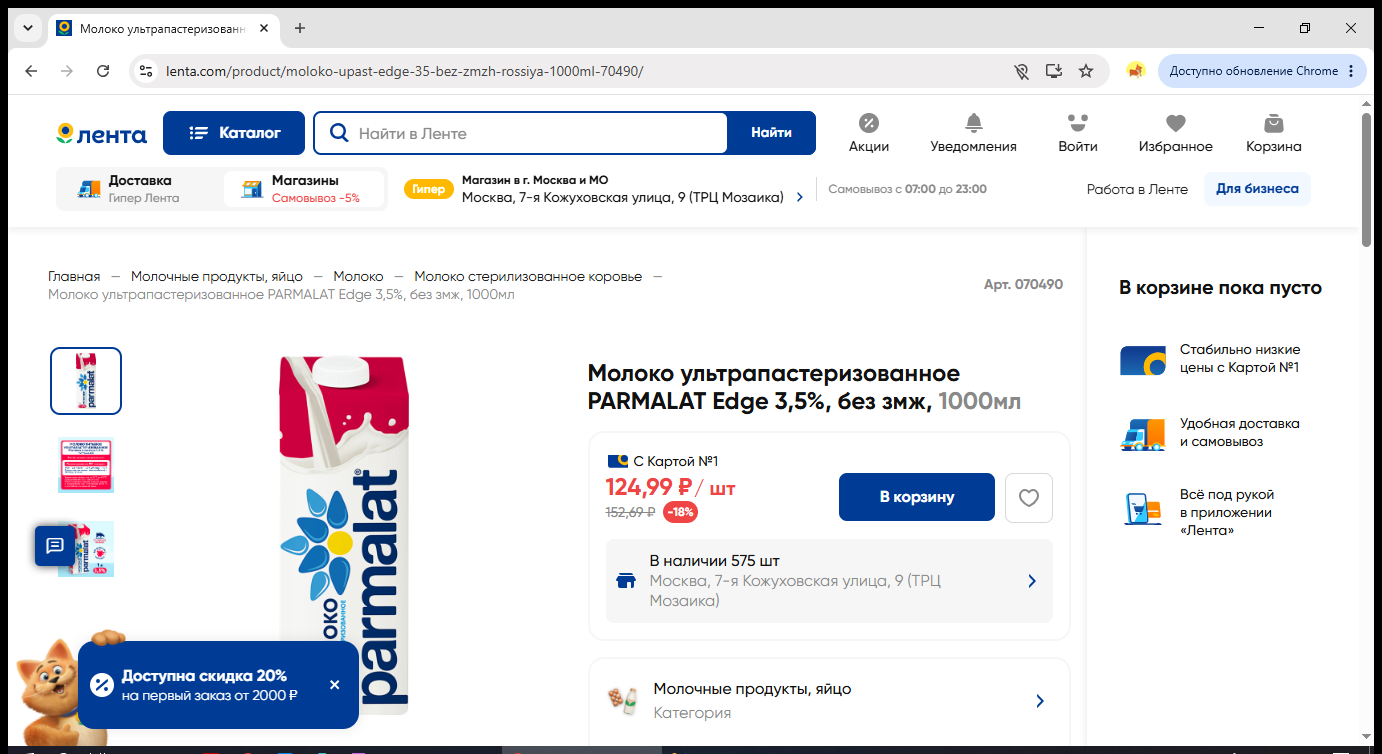Viewport: 1382px width, 754px height.
Task: Open Молочные продукты, яйцо breadcrumb
Action: (217, 276)
